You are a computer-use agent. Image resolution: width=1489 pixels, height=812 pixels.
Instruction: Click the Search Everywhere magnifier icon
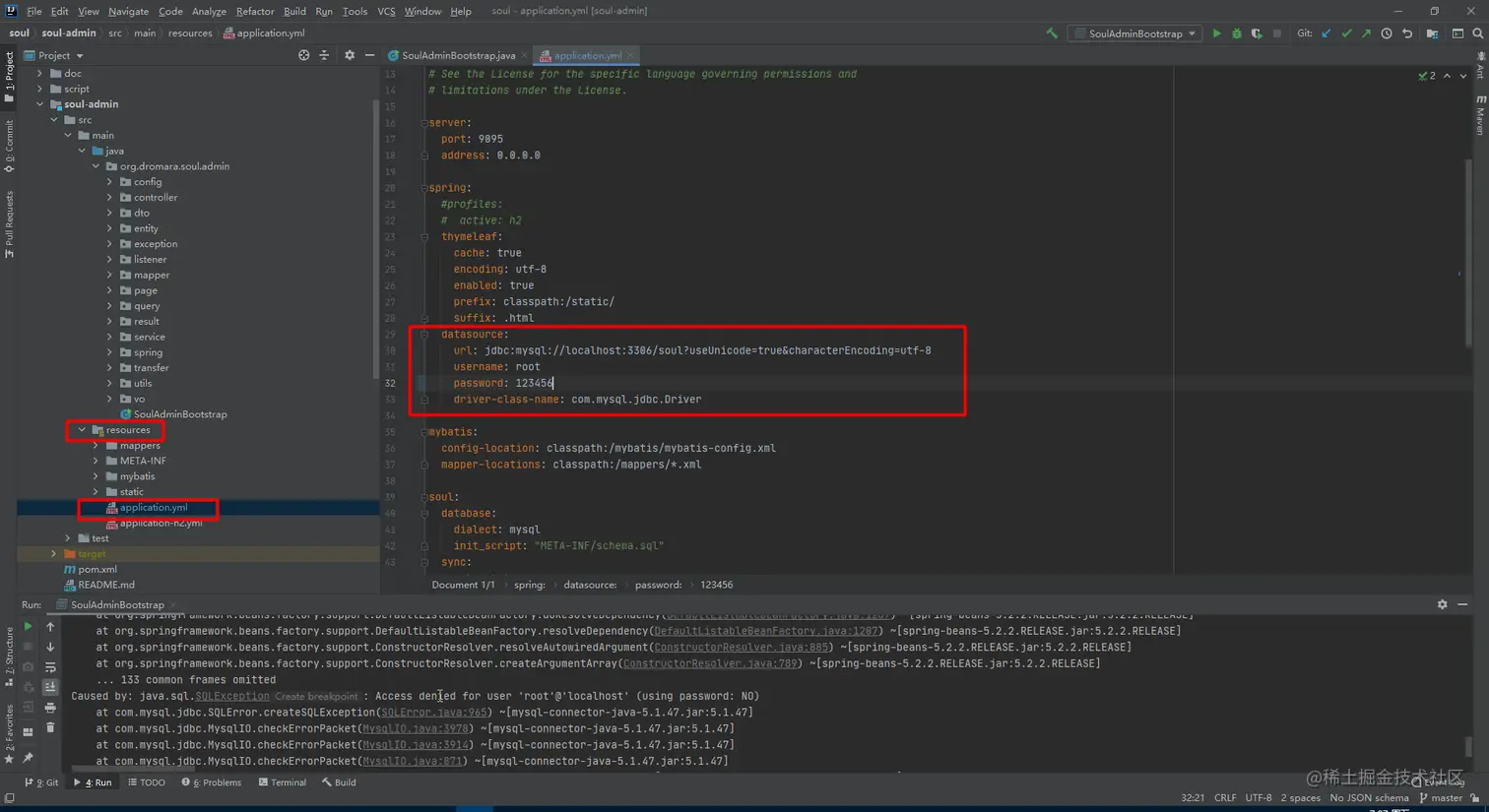coord(1477,33)
